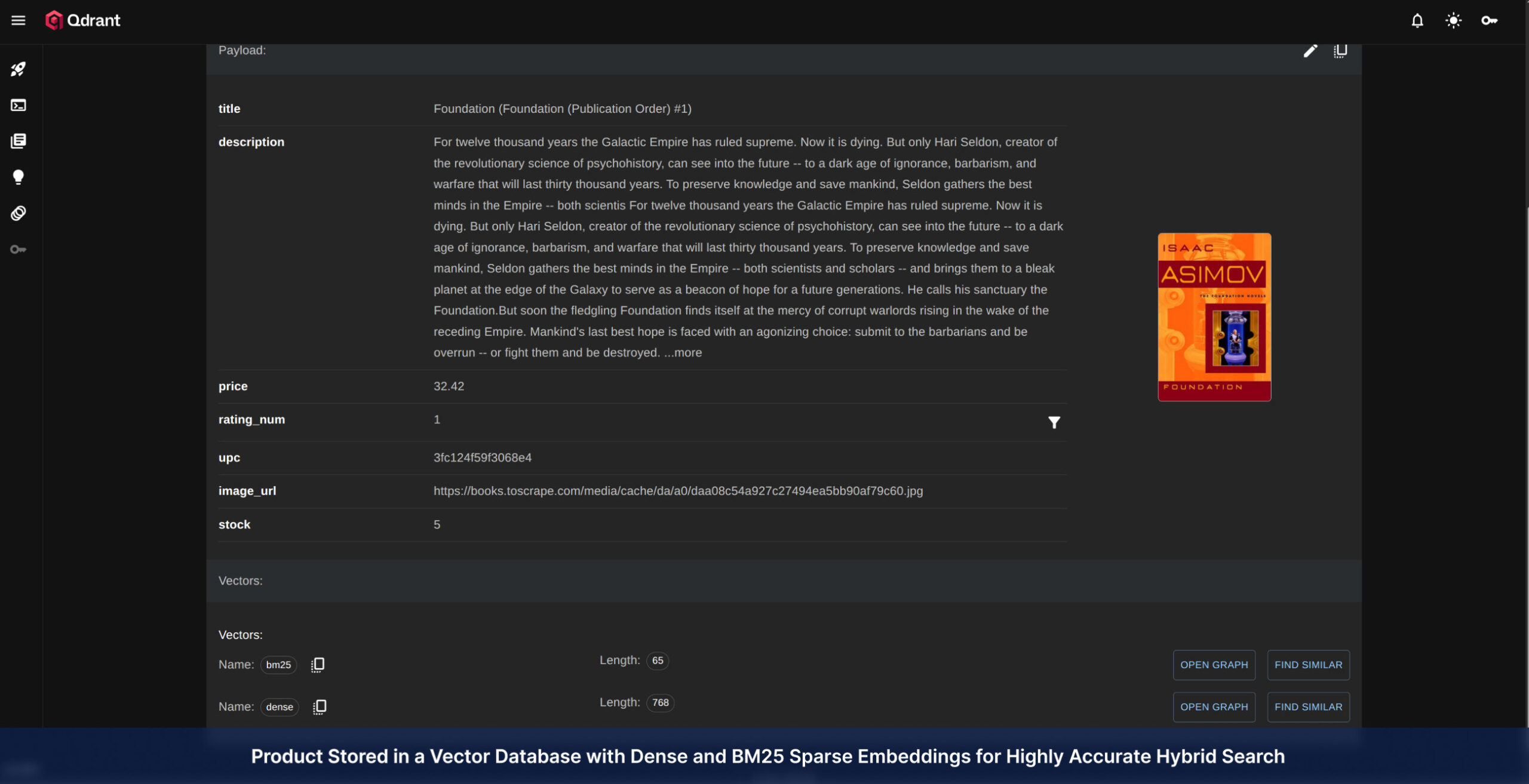Copy the dense vector
The width and height of the screenshot is (1529, 784).
[320, 707]
